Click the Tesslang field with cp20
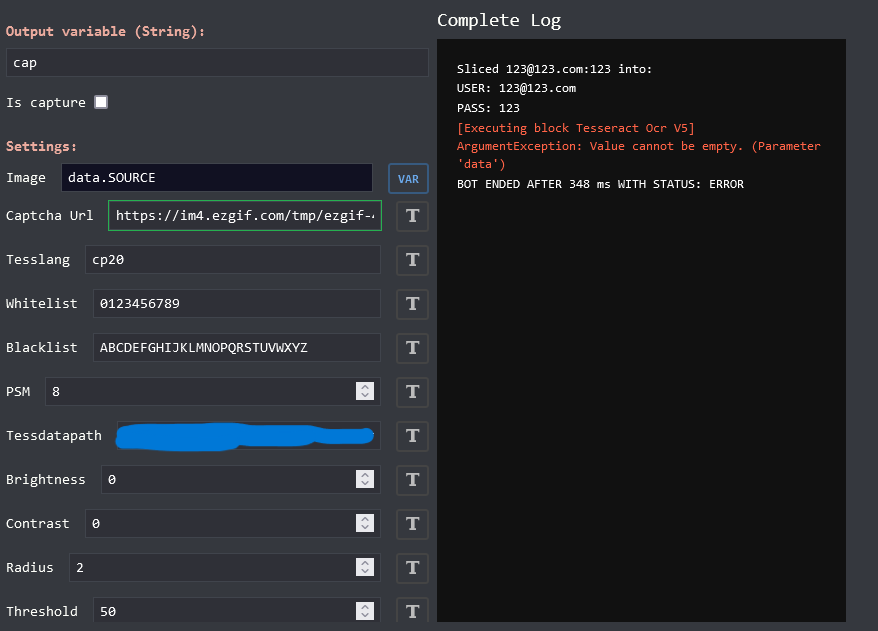This screenshot has width=878, height=631. click(x=233, y=259)
